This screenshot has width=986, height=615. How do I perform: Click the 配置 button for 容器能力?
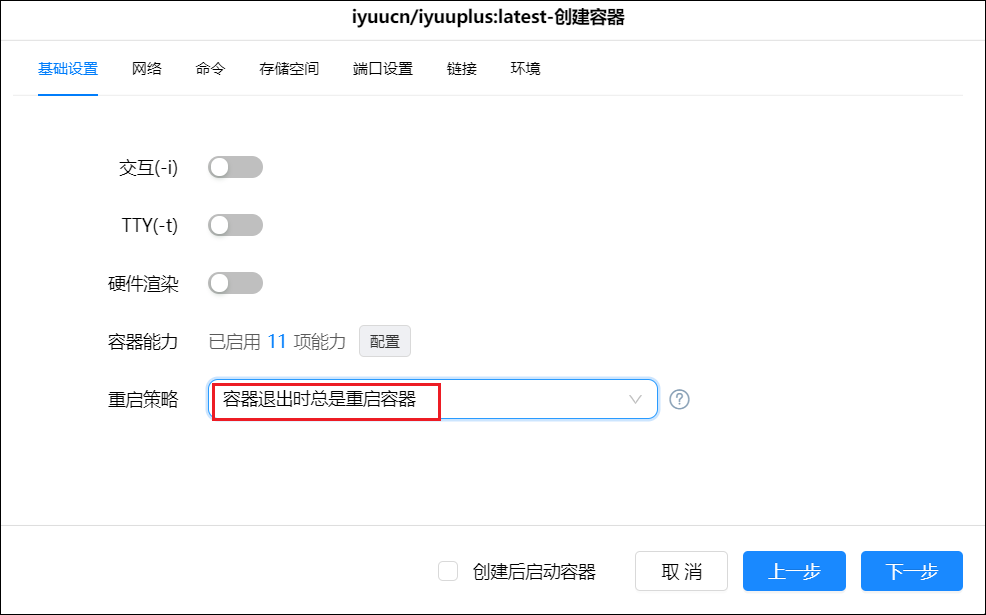385,341
